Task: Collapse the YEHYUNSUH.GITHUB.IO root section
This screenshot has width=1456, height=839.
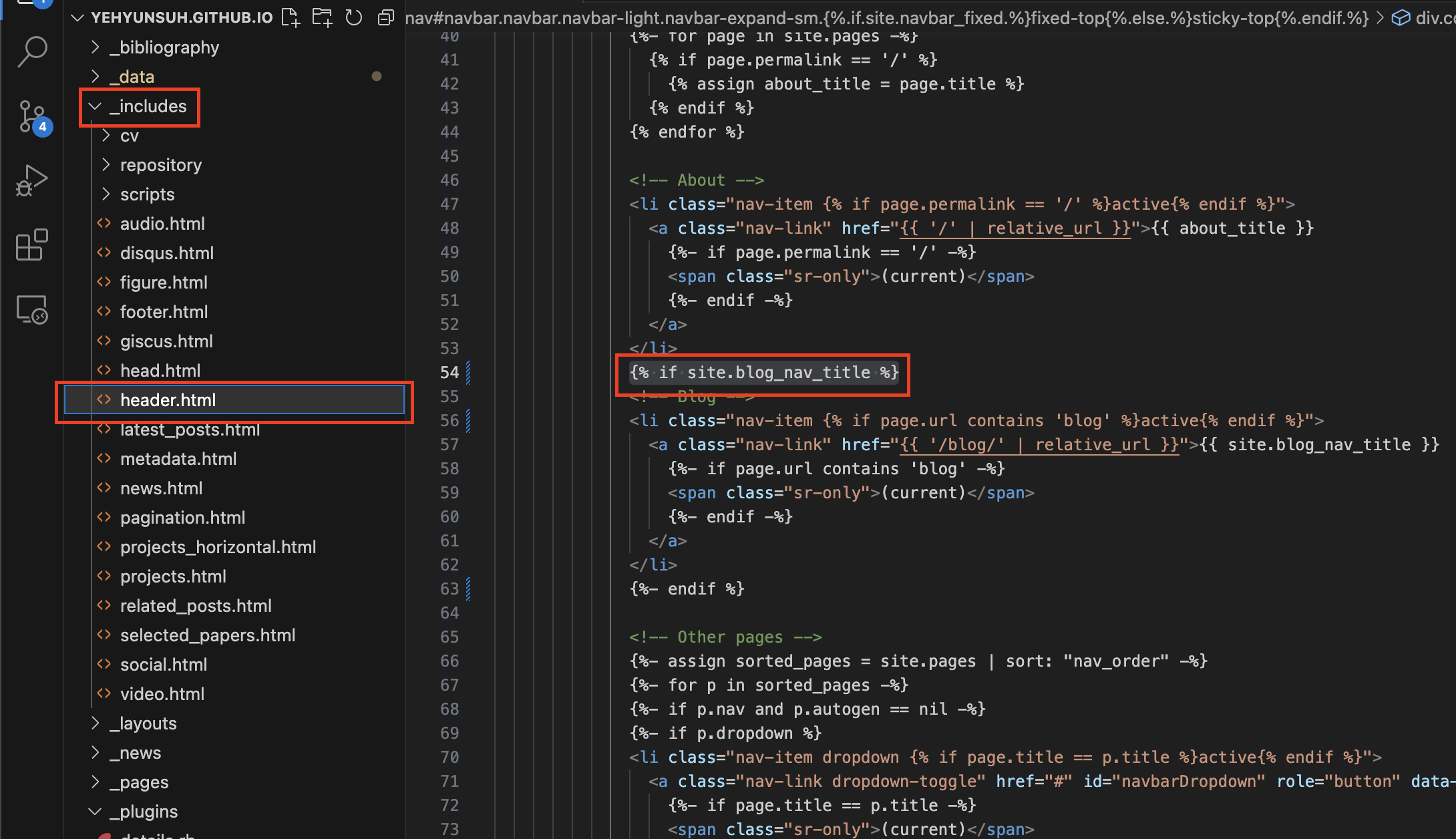Action: coord(77,17)
